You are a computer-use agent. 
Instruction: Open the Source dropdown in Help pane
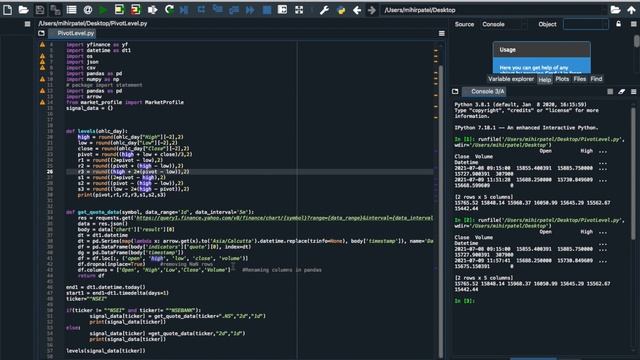(504, 24)
